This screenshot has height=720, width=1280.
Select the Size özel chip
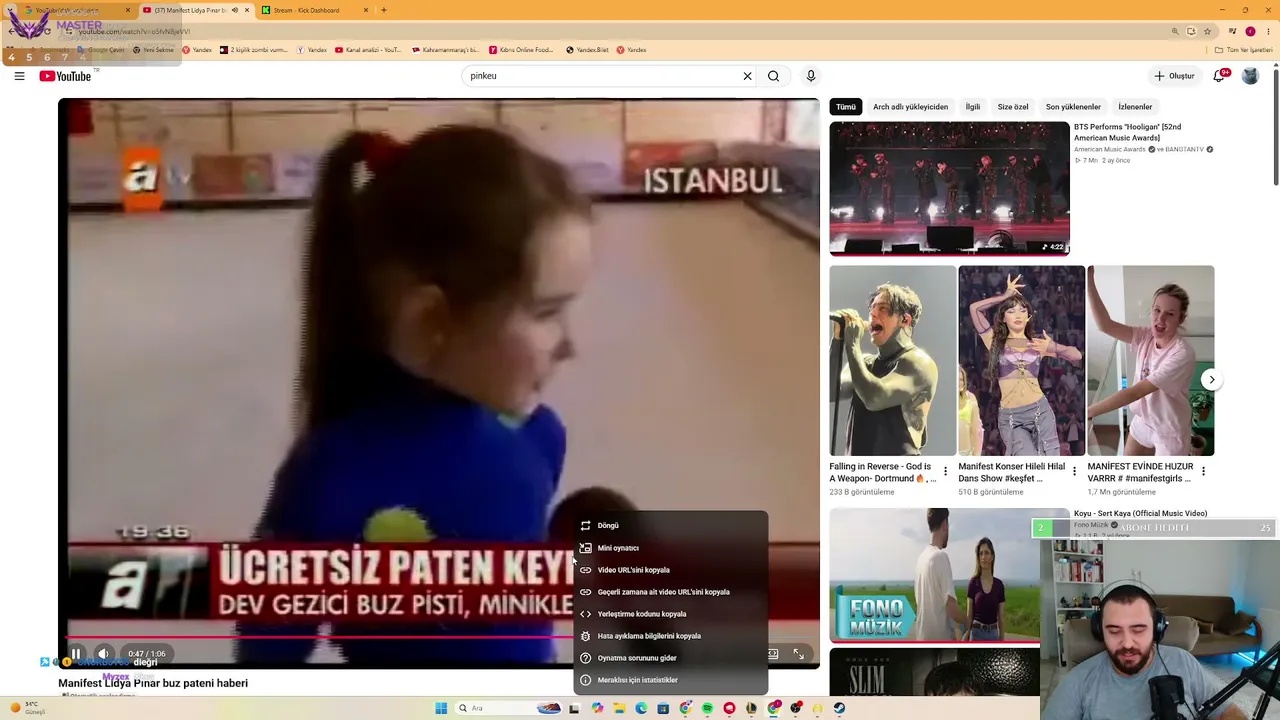(1013, 107)
